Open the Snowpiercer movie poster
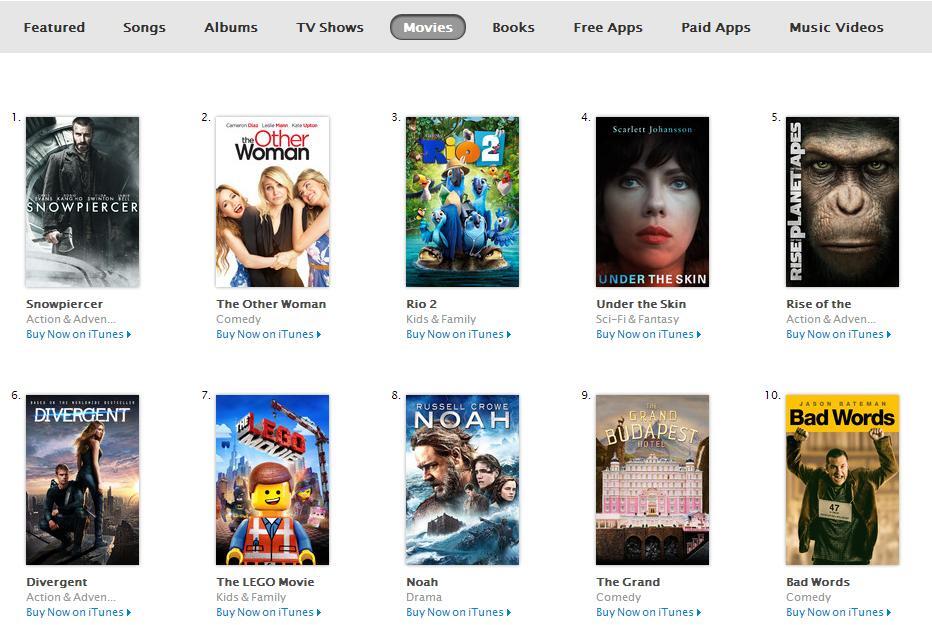Screen dimensions: 932x625 coord(82,202)
